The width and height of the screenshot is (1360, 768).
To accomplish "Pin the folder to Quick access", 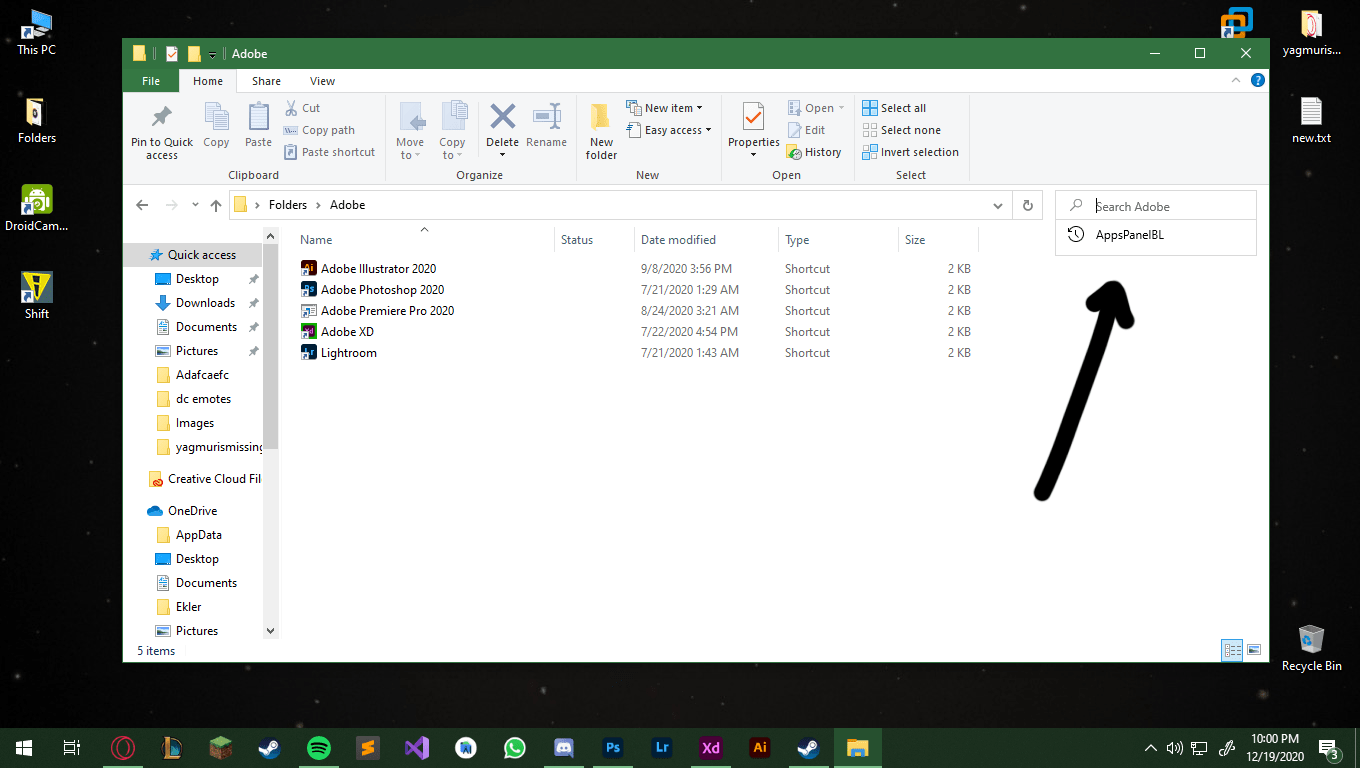I will coord(162,131).
